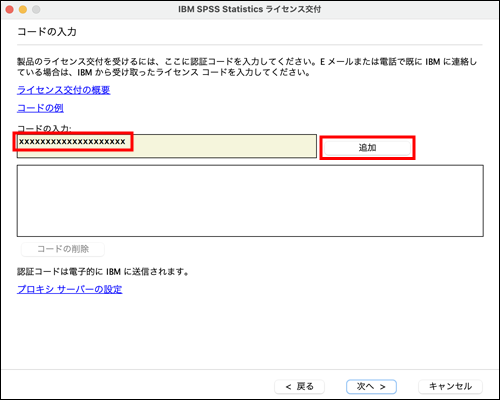The width and height of the screenshot is (500, 400).
Task: Click the < 戻る button
Action: [x=299, y=387]
